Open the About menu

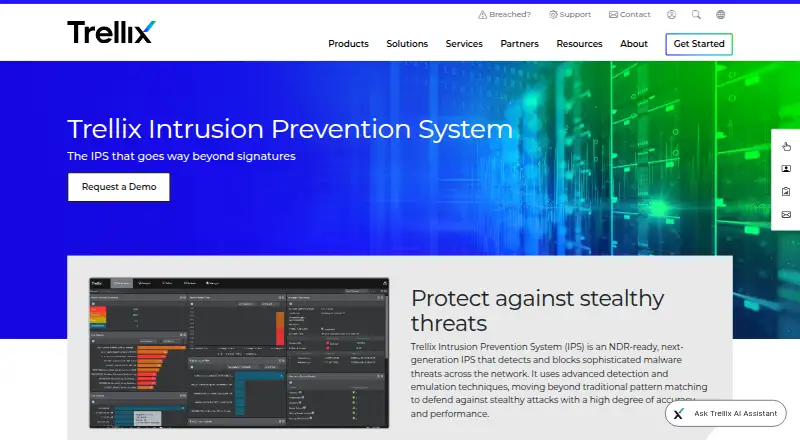click(634, 44)
